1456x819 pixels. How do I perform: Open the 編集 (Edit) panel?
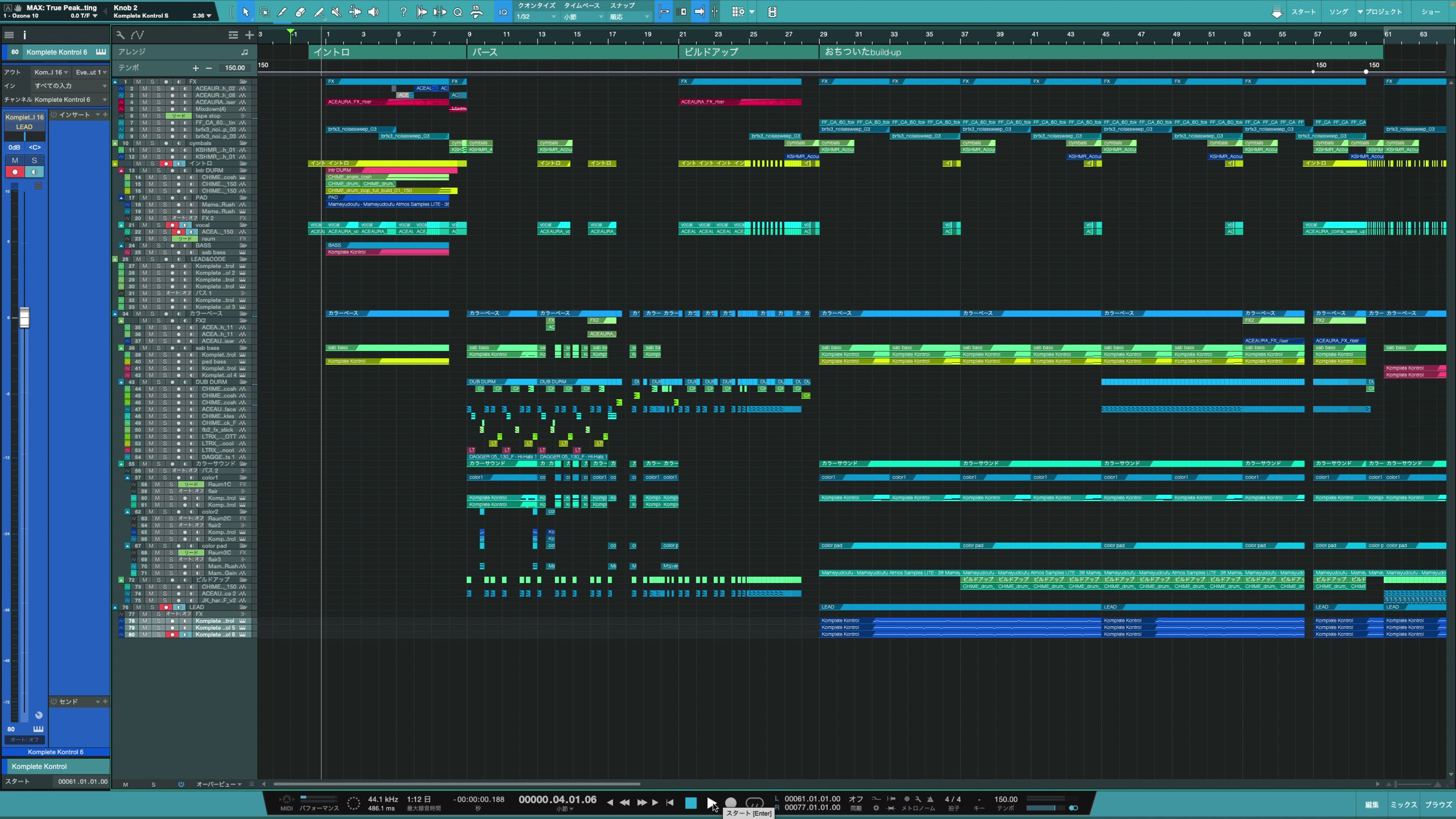point(1371,805)
